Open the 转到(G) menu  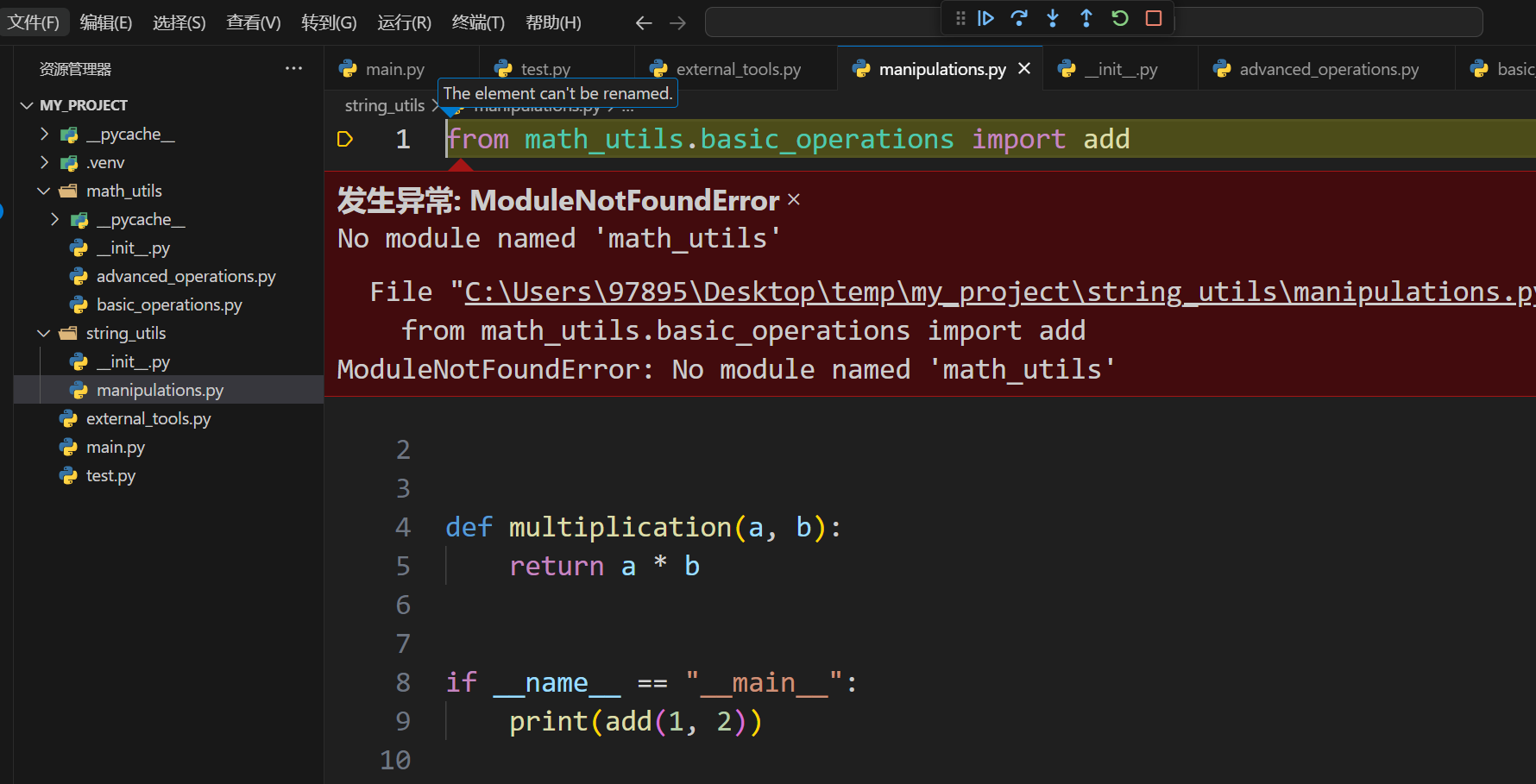[329, 22]
